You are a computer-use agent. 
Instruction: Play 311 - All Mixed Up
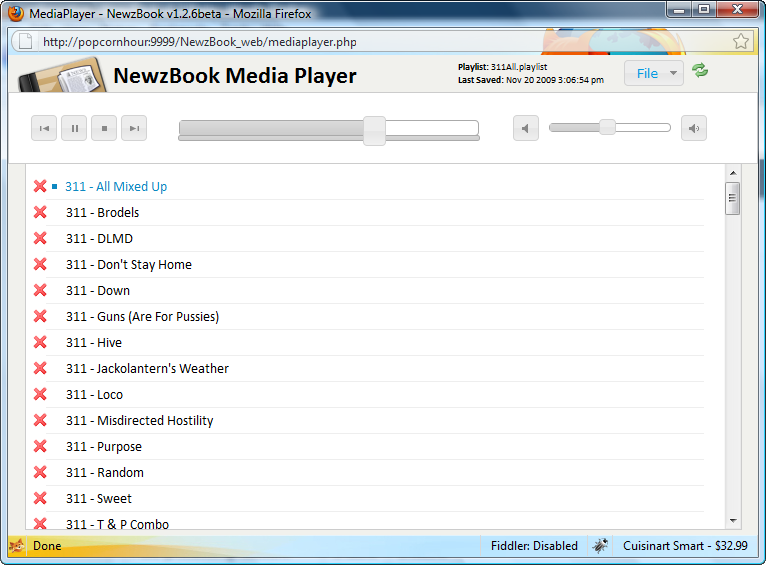116,187
